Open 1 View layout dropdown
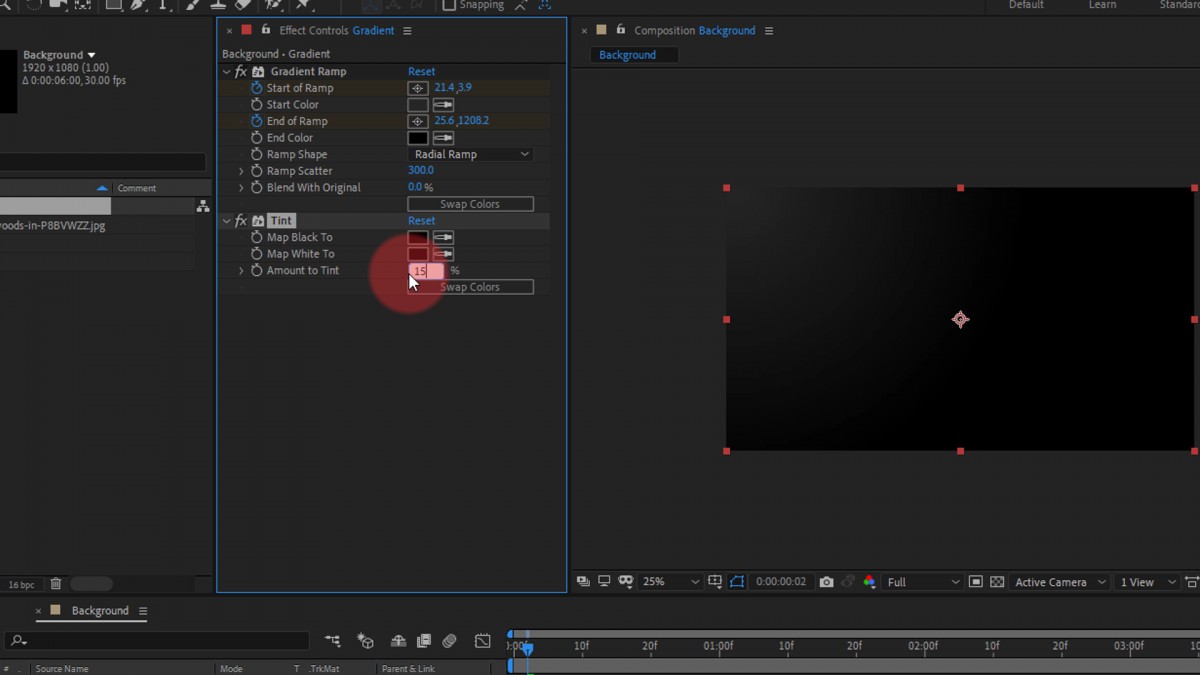Image resolution: width=1200 pixels, height=675 pixels. point(1148,582)
